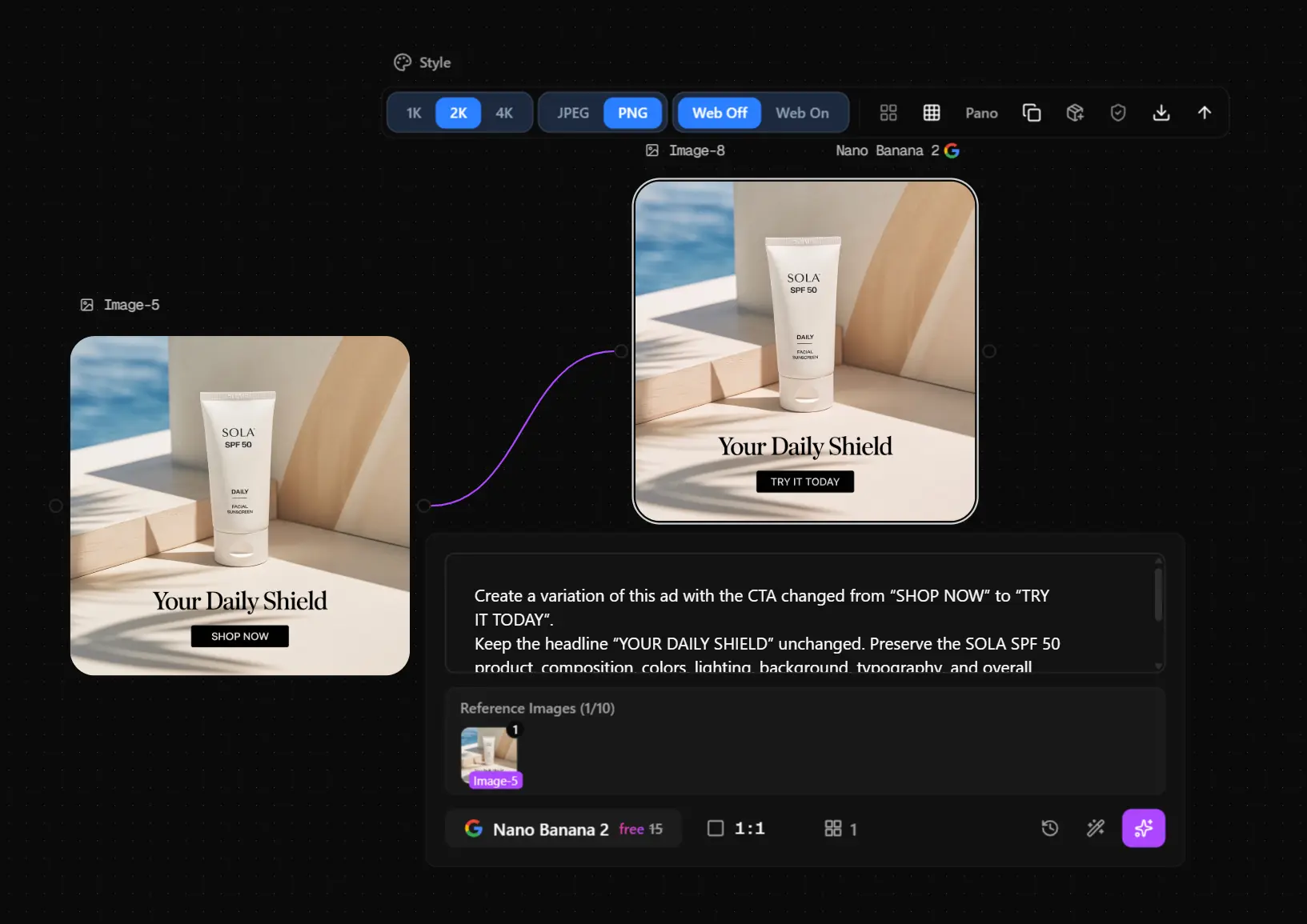Click the nine-cell grid icon in toolbar
This screenshot has width=1307, height=924.
(x=932, y=113)
